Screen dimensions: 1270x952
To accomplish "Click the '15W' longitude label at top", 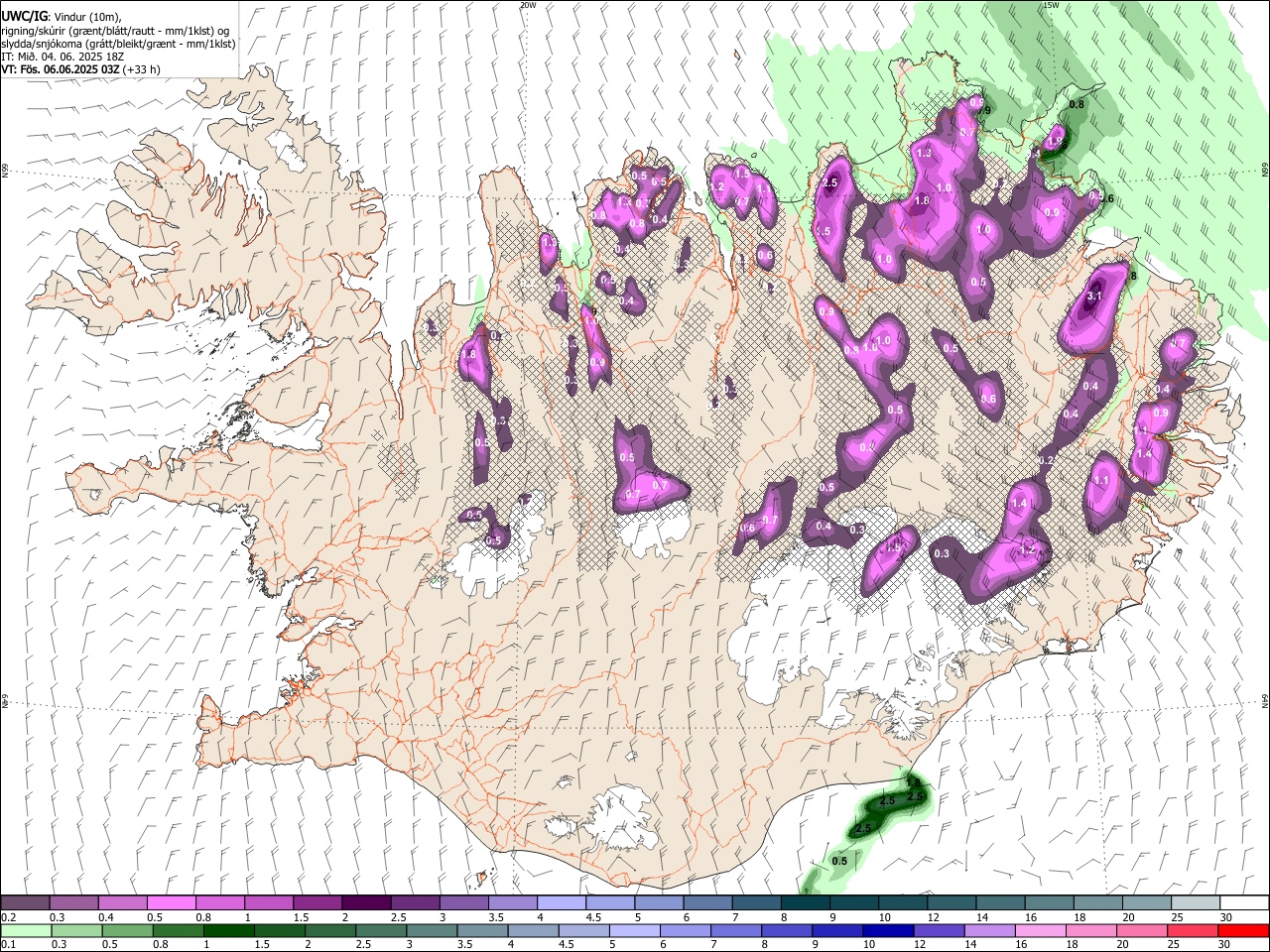I will (1051, 5).
